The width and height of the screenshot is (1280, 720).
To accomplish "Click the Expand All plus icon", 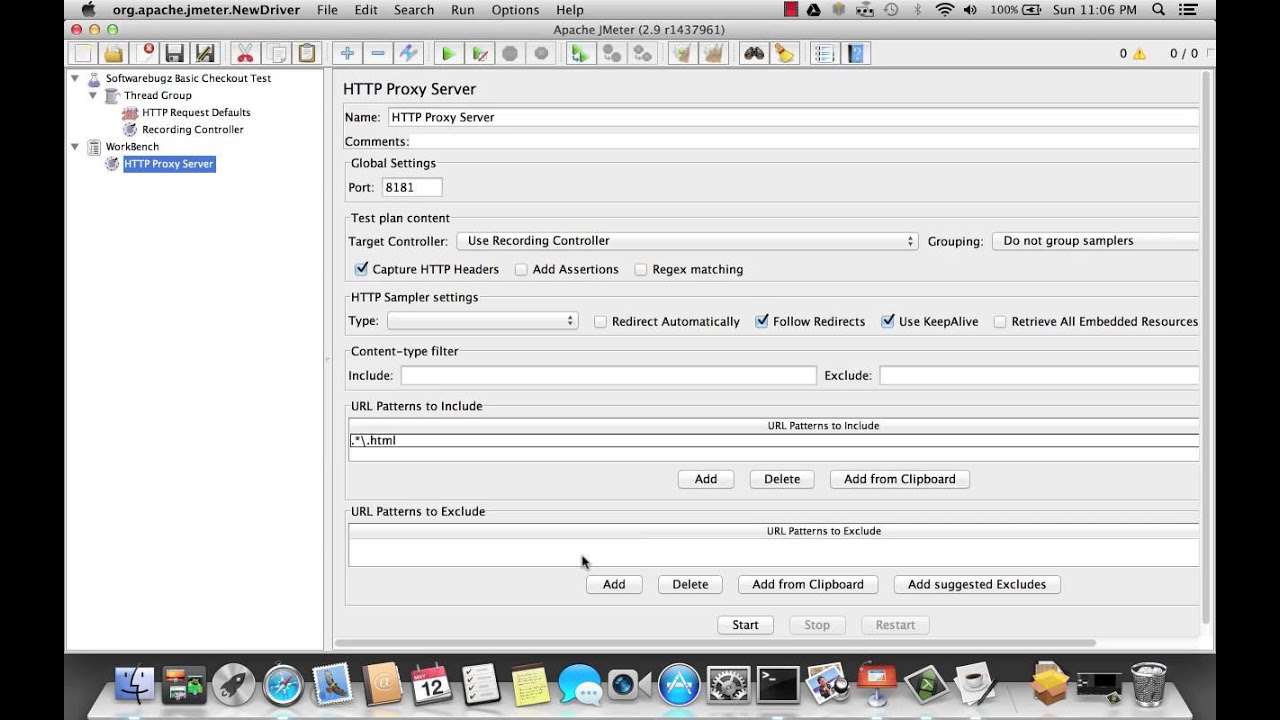I will point(346,54).
